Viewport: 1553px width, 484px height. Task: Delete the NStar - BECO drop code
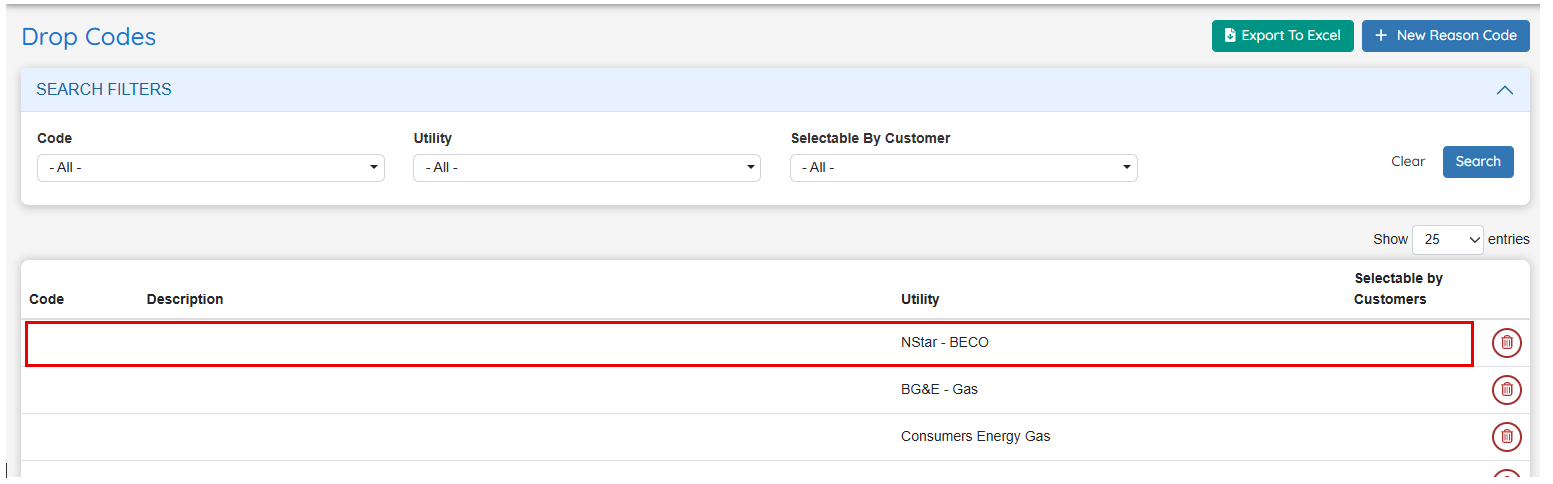click(x=1506, y=343)
